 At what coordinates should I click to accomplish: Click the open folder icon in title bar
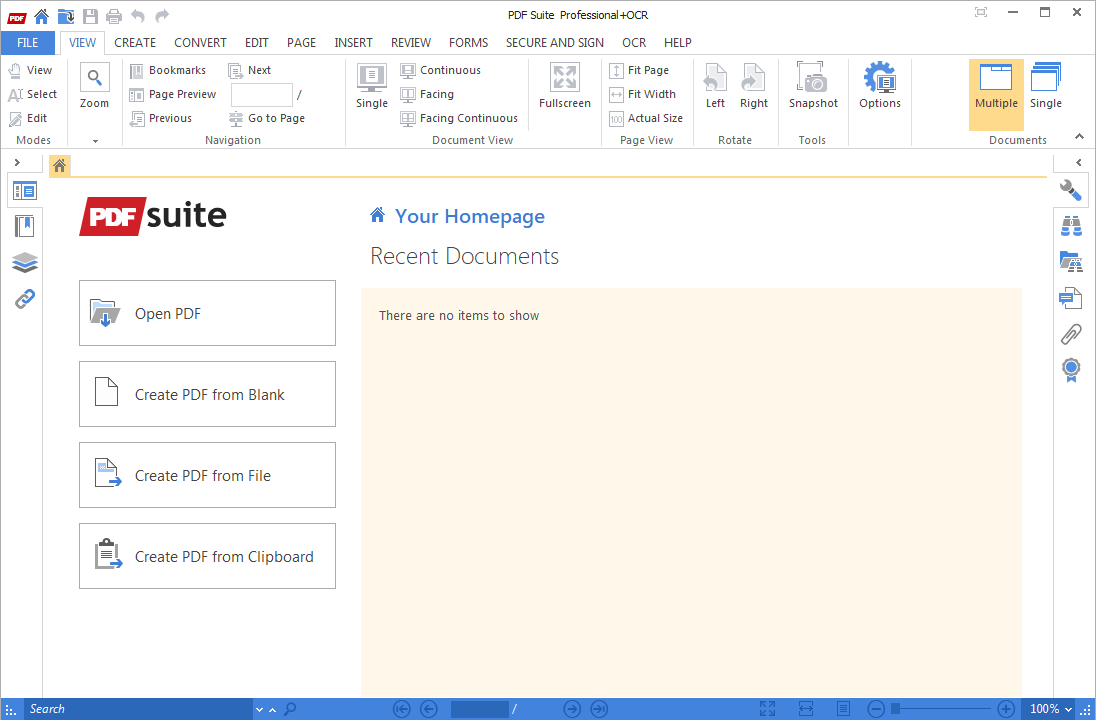pyautogui.click(x=66, y=15)
